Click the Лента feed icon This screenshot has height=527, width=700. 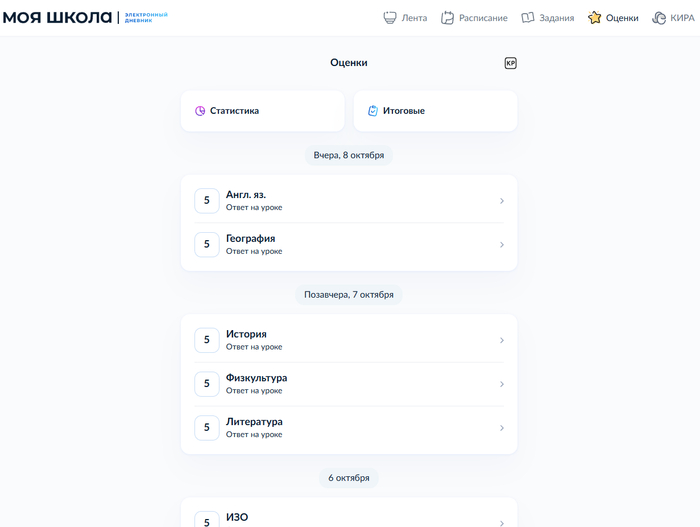tap(390, 18)
